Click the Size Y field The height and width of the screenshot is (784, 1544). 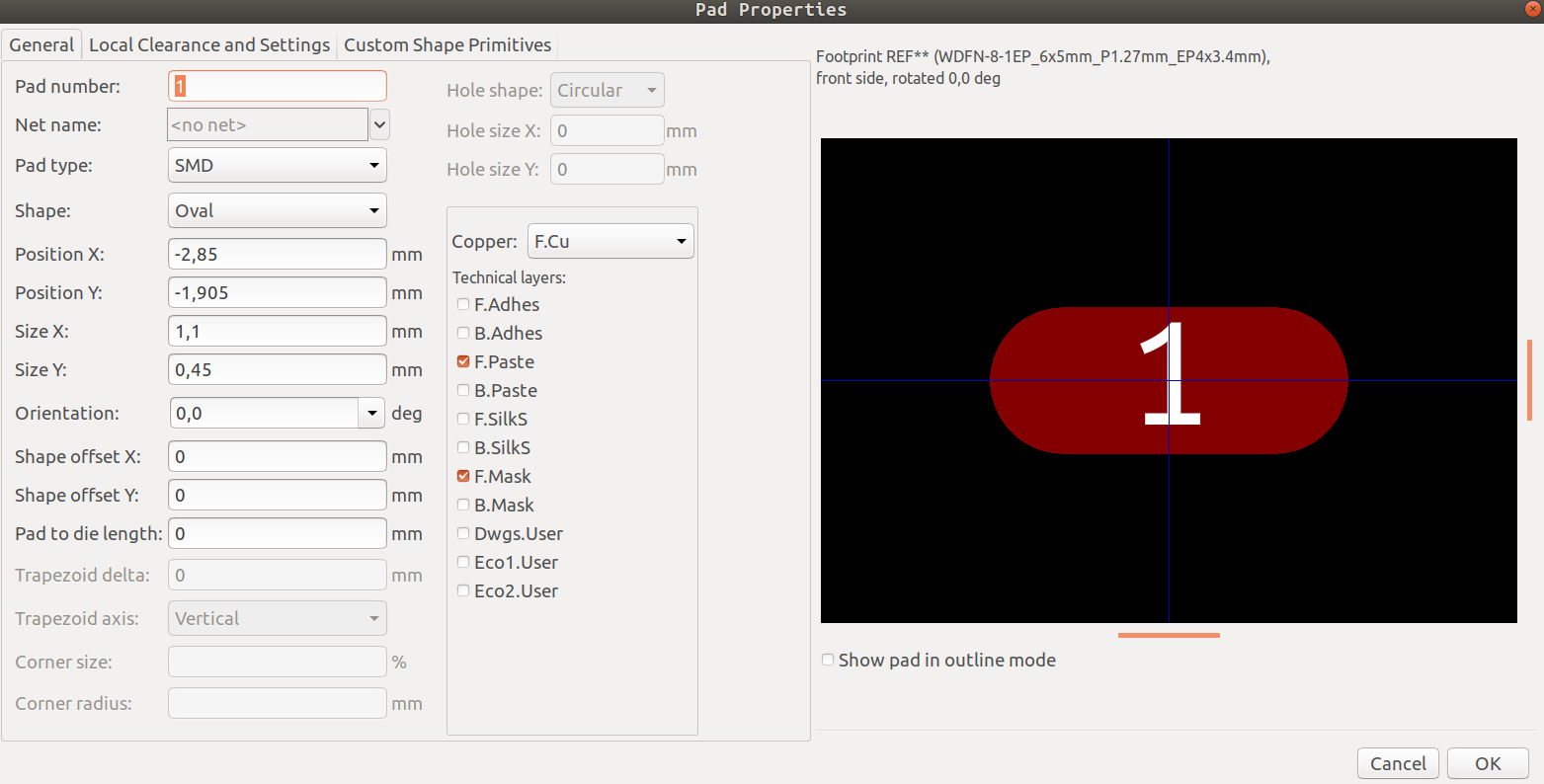click(278, 369)
